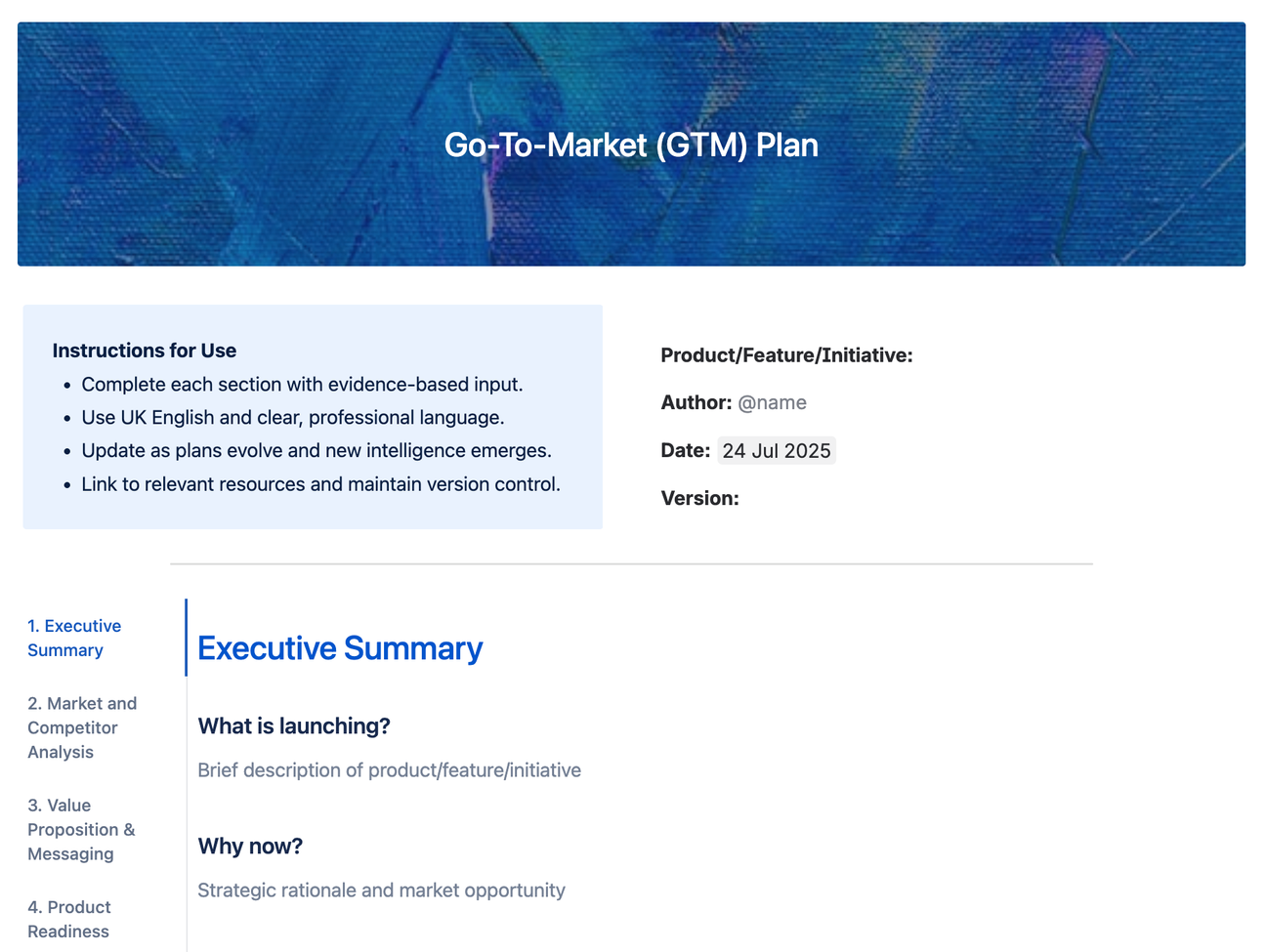Click the bullet about UK English usage

[291, 417]
